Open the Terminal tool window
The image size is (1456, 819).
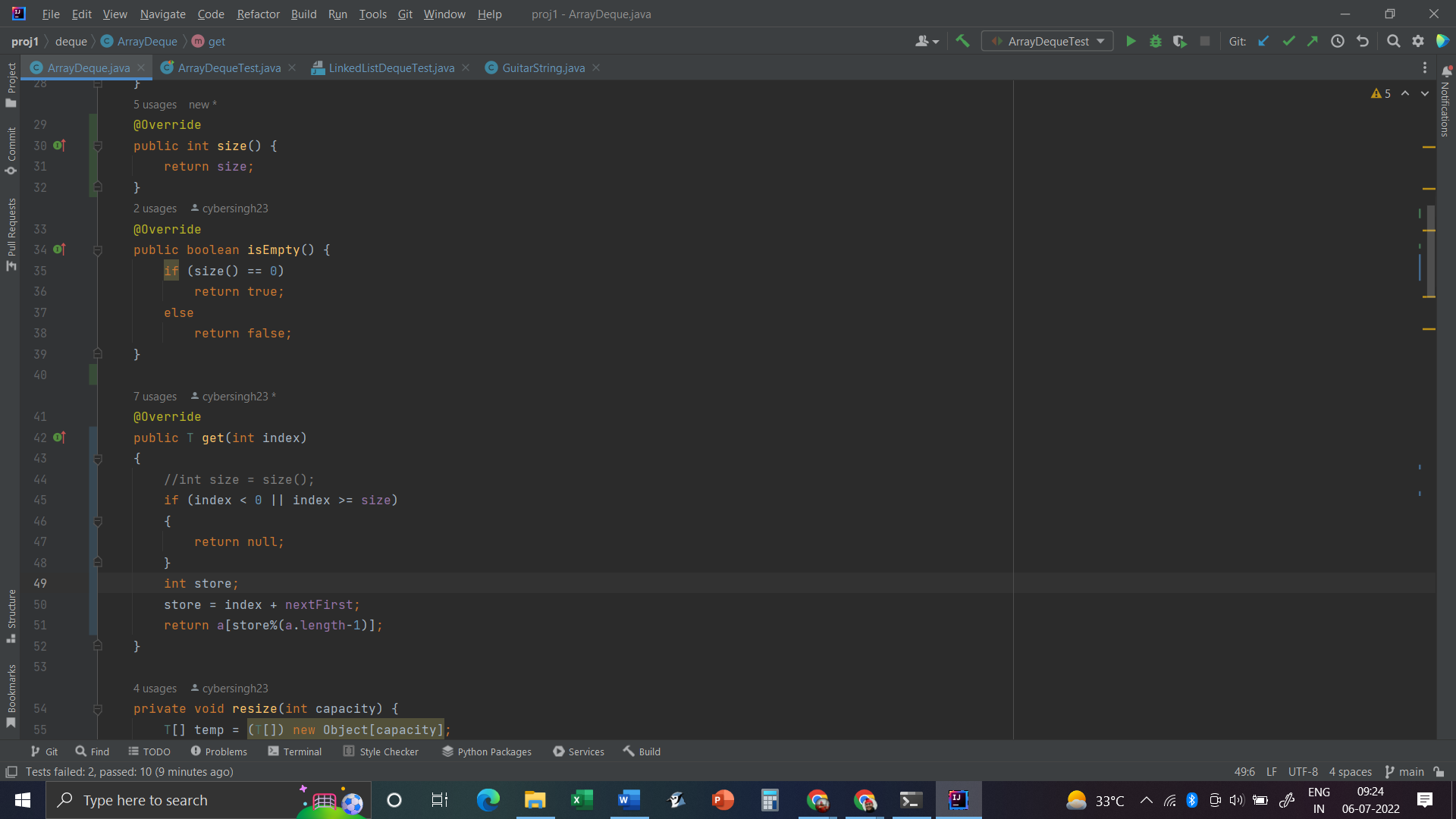click(295, 752)
